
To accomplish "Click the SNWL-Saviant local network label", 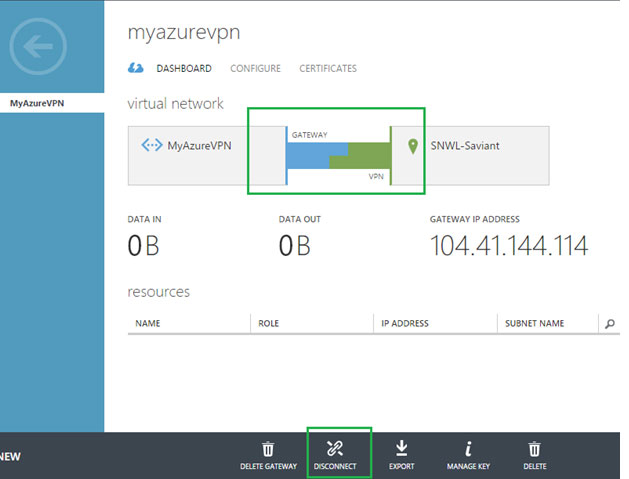I will 465,146.
